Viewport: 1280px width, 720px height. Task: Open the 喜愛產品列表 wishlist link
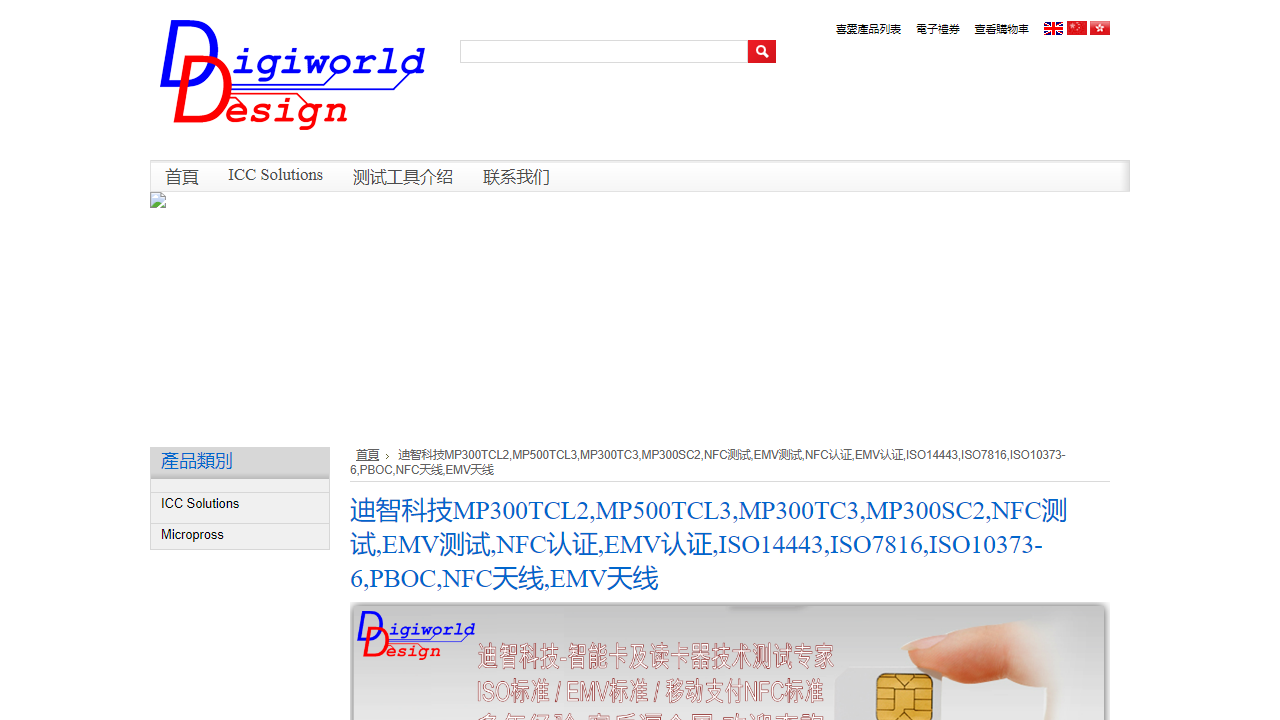[x=868, y=29]
